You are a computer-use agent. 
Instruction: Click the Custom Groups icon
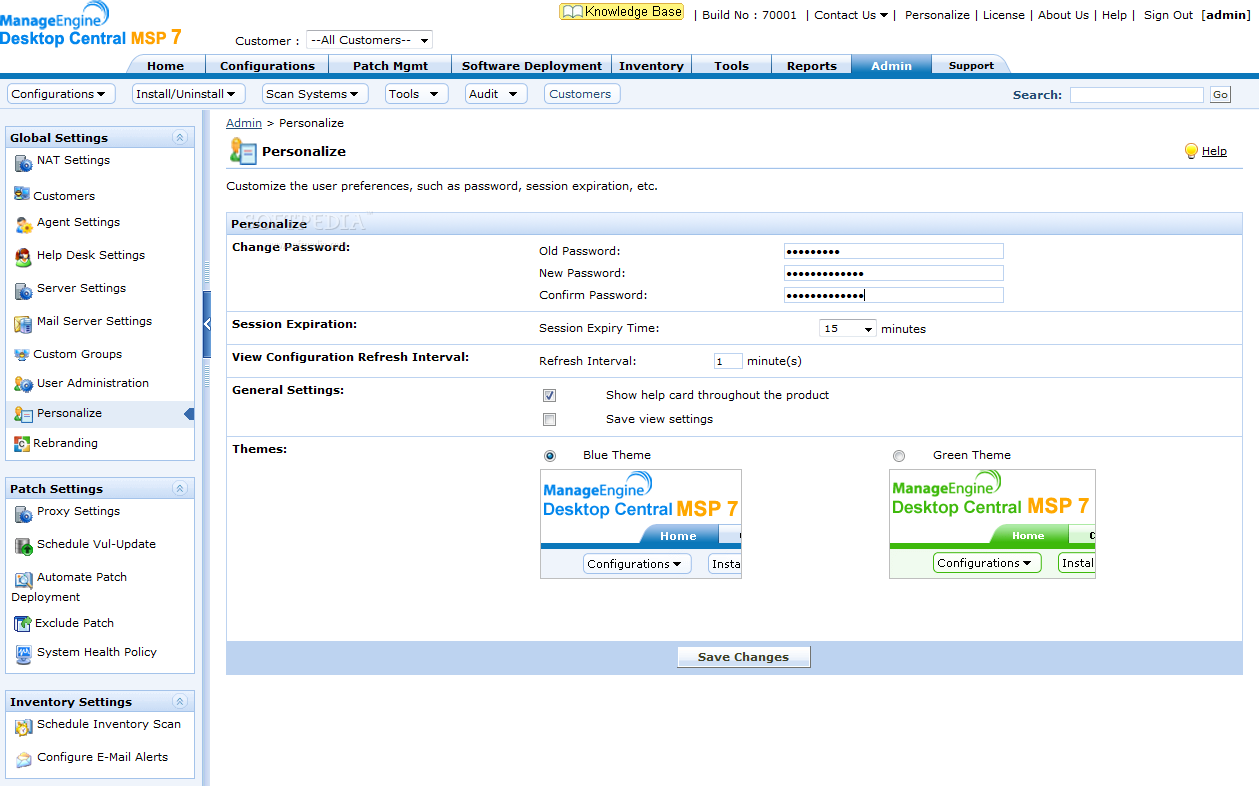tap(22, 354)
